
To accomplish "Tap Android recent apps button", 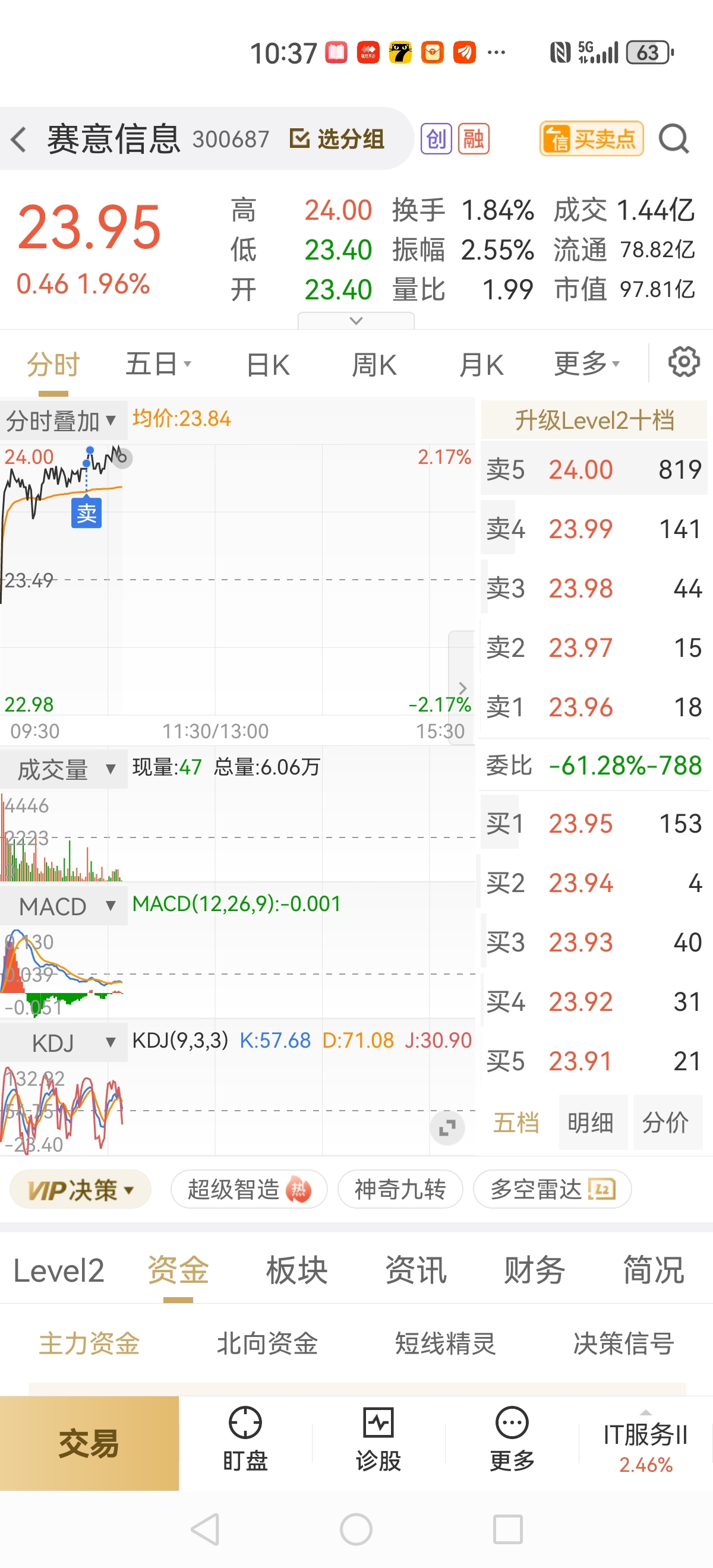I will point(508,1529).
